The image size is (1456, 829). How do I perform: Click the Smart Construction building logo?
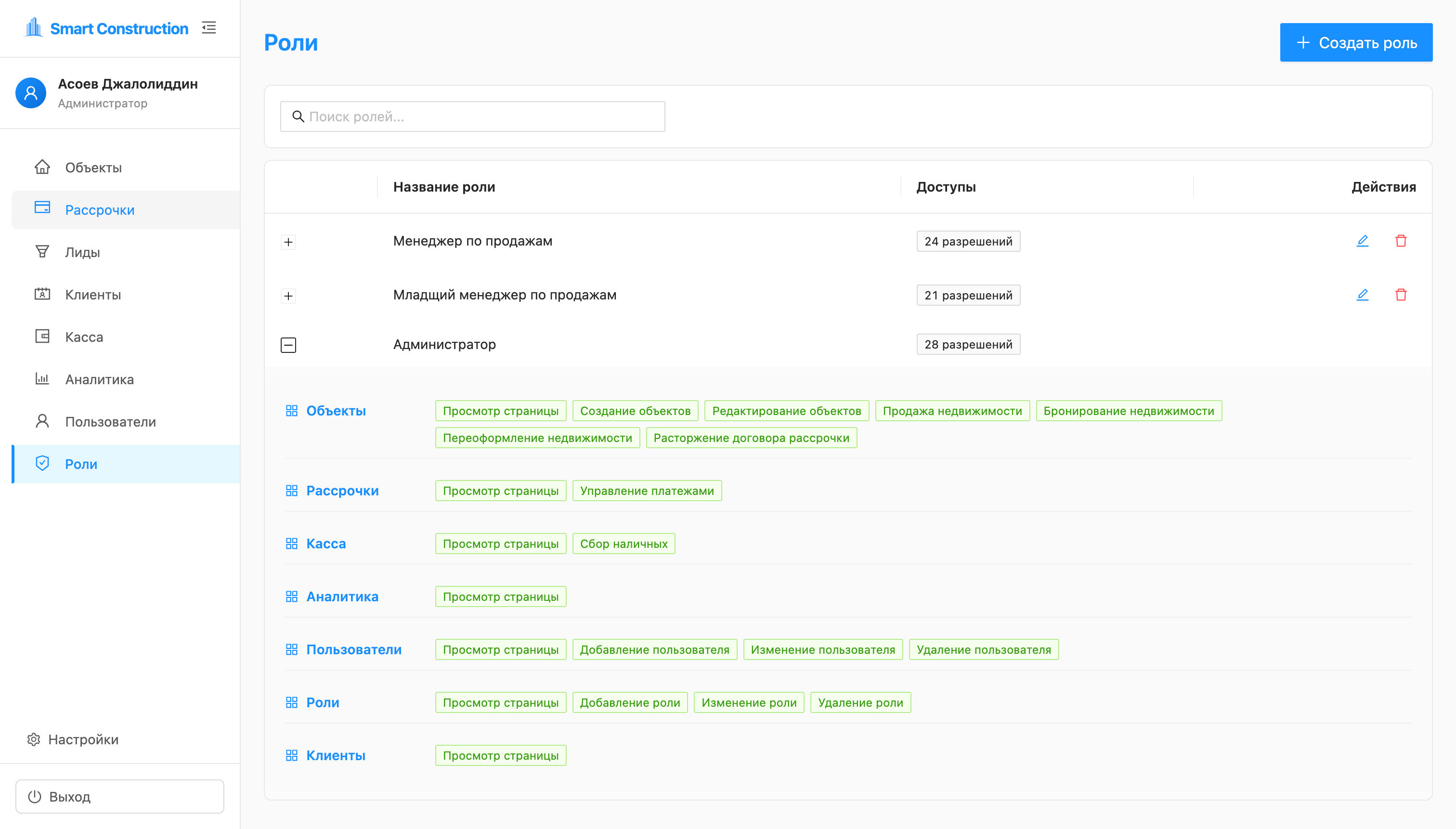pos(34,28)
